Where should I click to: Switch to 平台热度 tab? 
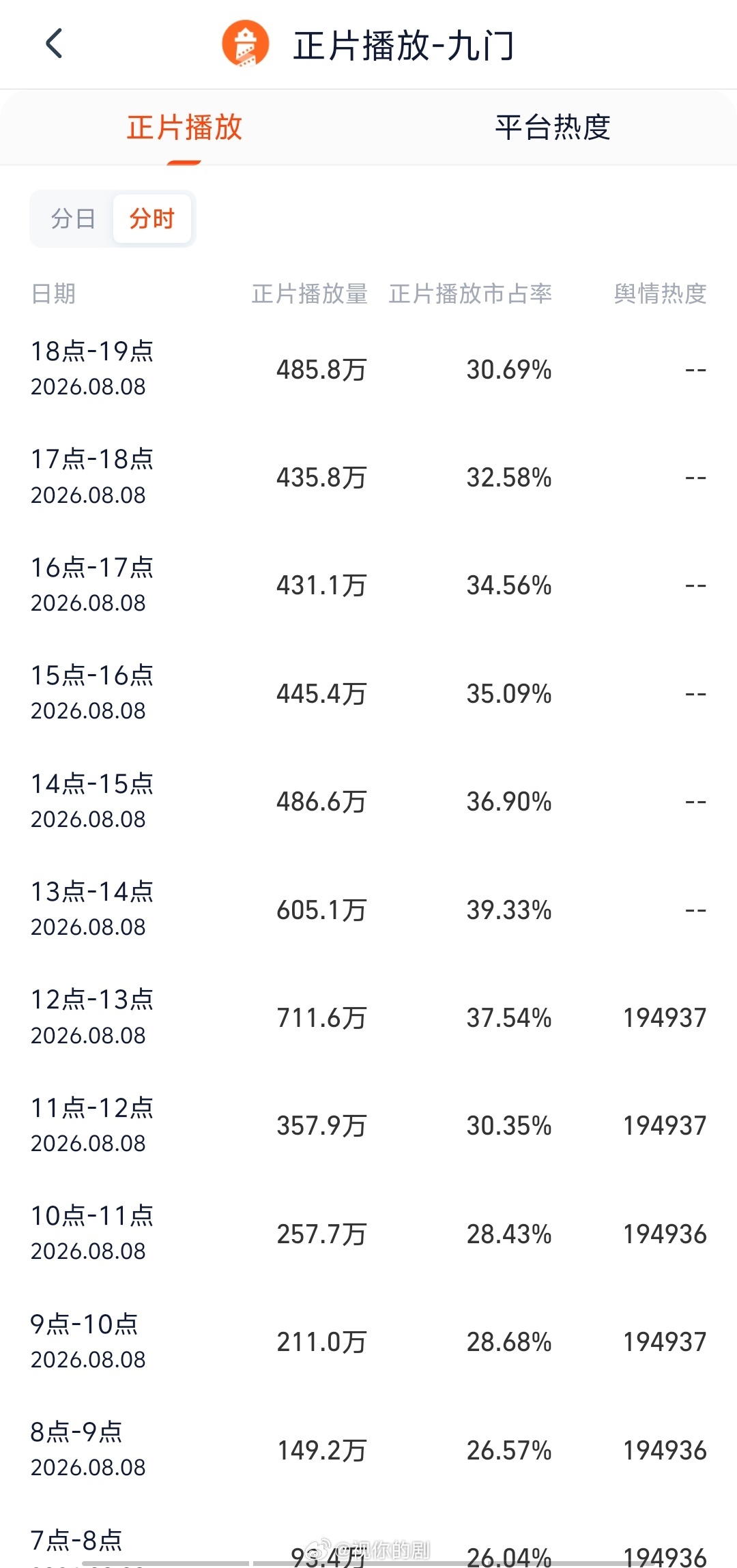click(553, 127)
